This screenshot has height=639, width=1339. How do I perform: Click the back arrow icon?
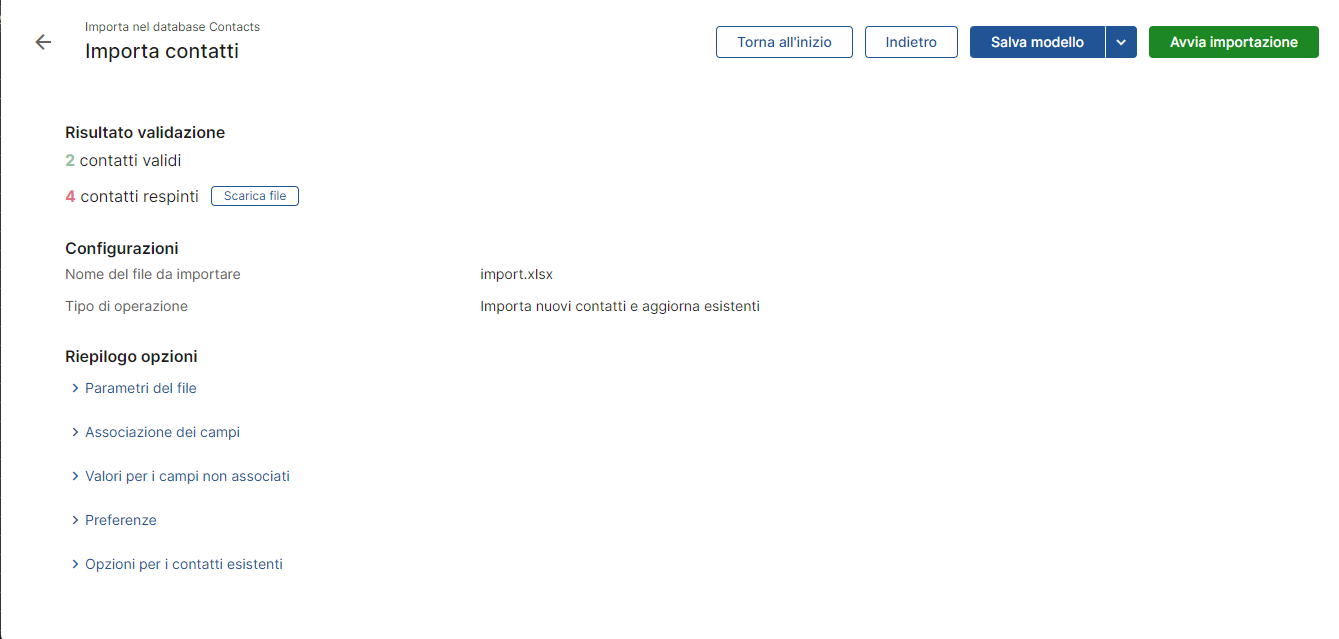coord(43,42)
